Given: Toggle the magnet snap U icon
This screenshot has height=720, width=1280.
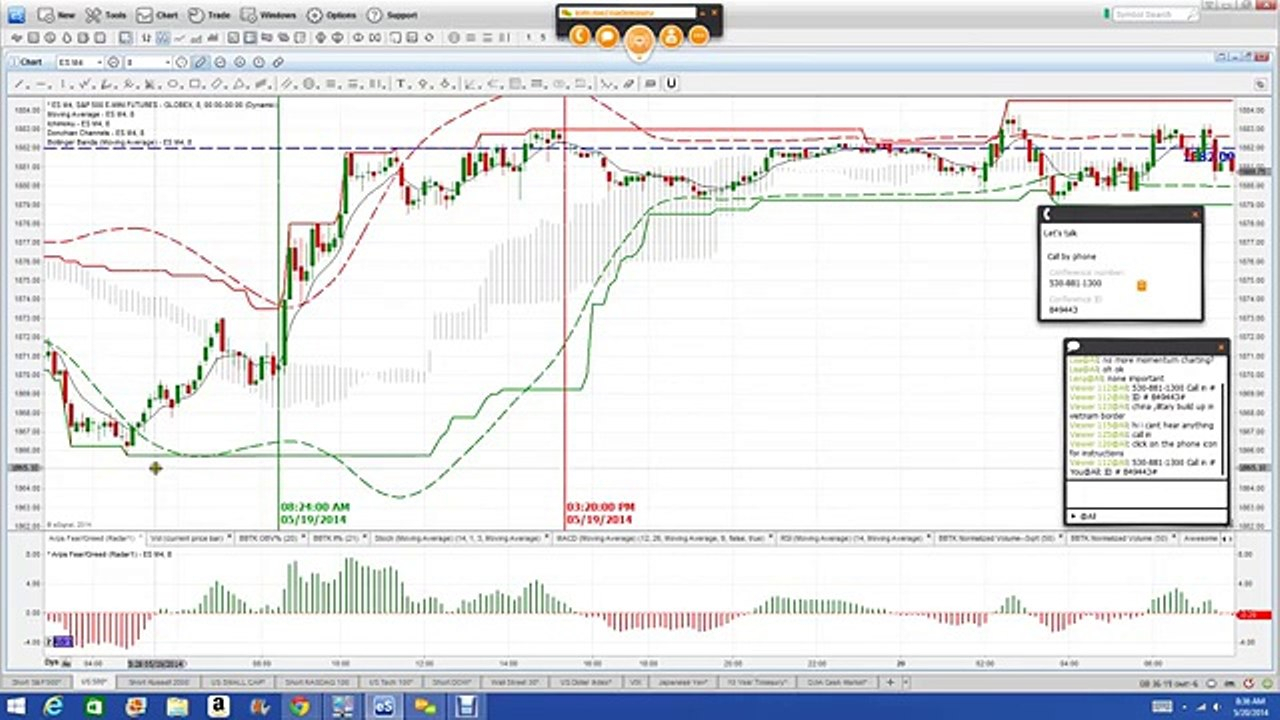Looking at the screenshot, I should click(x=671, y=84).
